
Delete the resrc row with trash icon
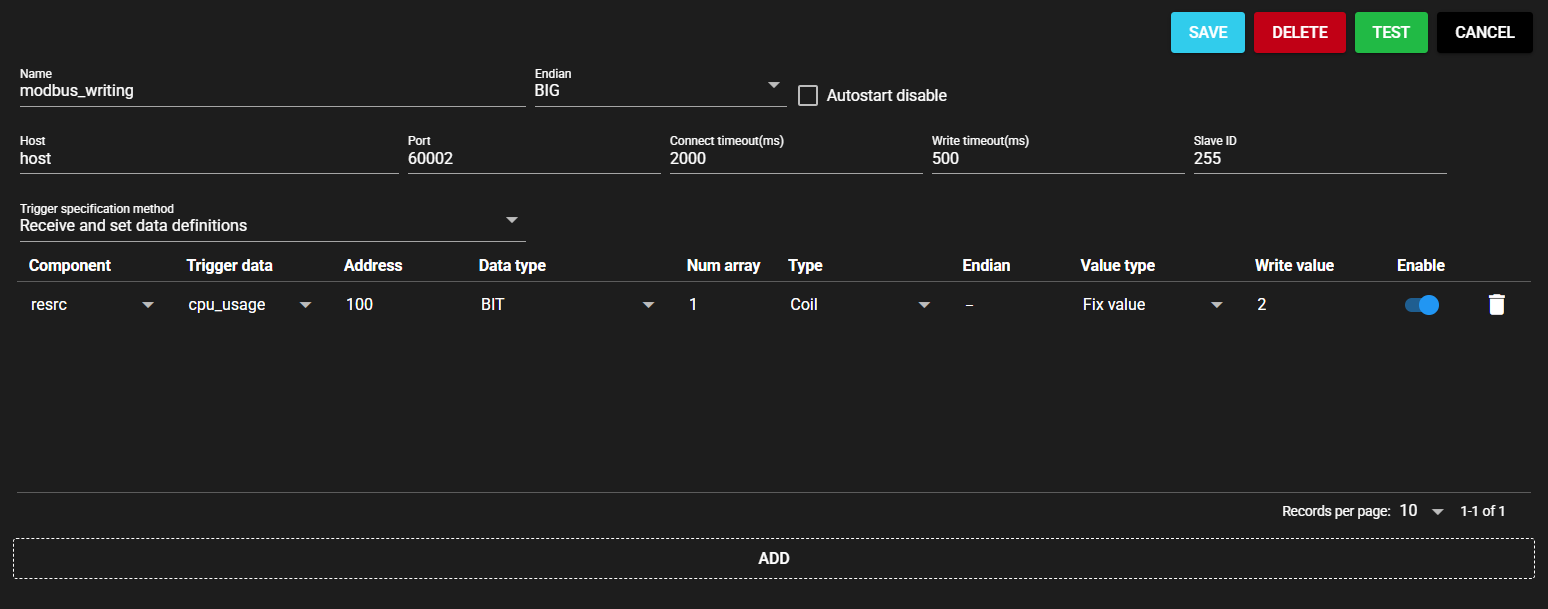coord(1496,305)
